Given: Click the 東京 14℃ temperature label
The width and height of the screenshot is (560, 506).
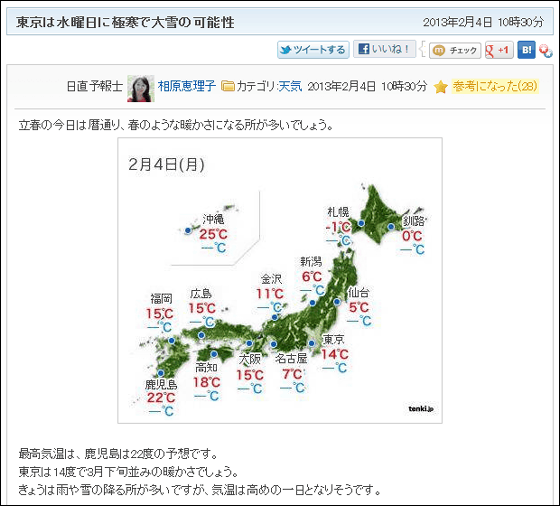Looking at the screenshot, I should [335, 355].
